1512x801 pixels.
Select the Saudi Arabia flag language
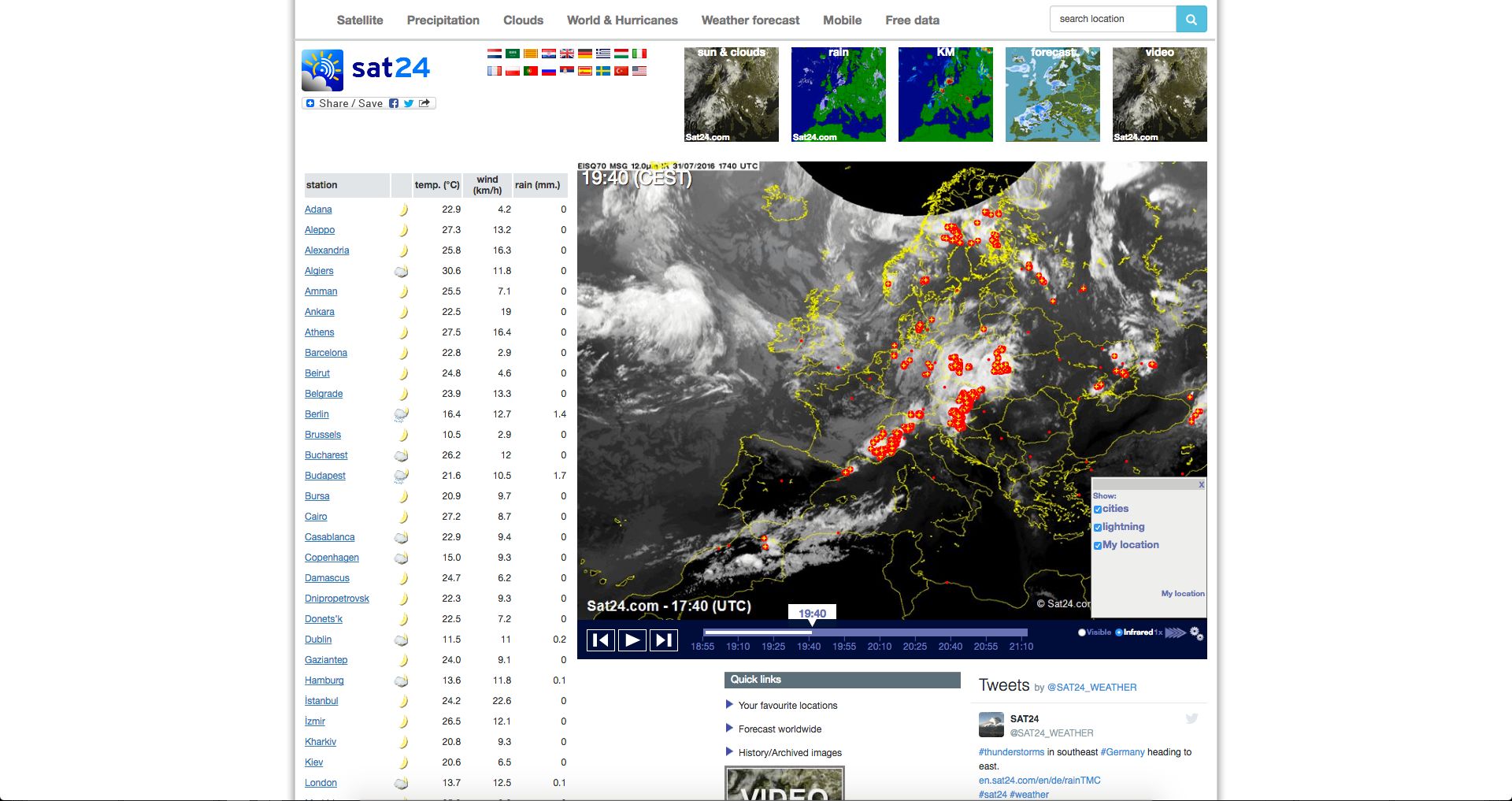513,54
